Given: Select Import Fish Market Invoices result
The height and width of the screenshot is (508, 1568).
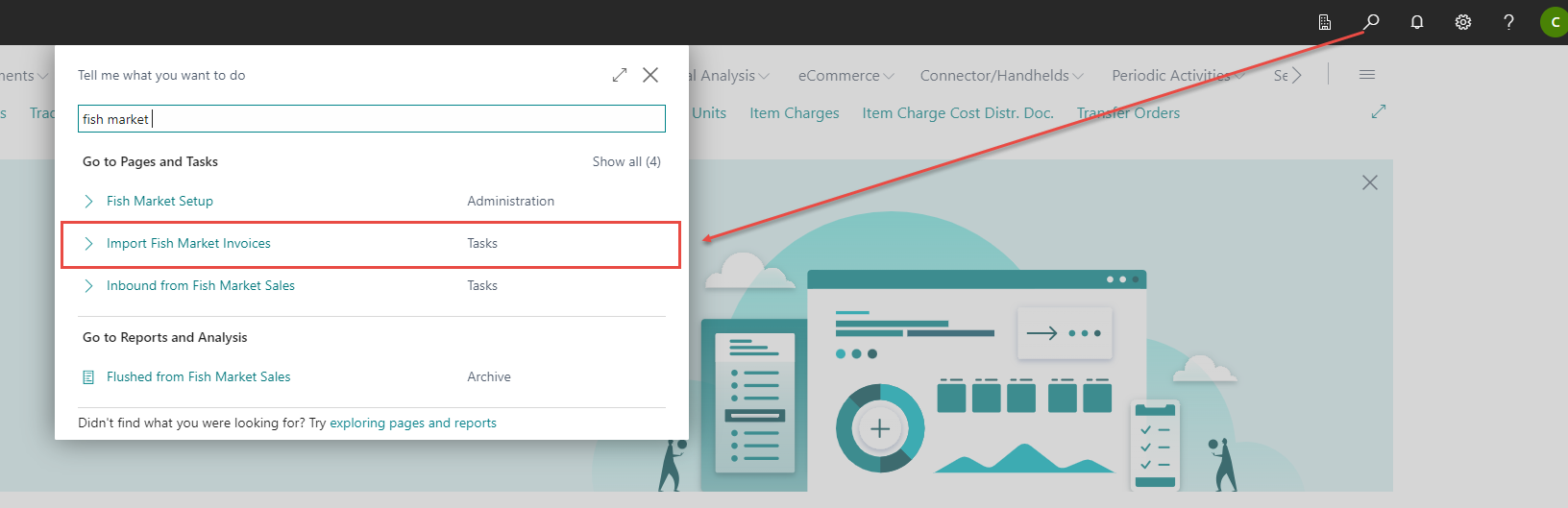Looking at the screenshot, I should 188,244.
